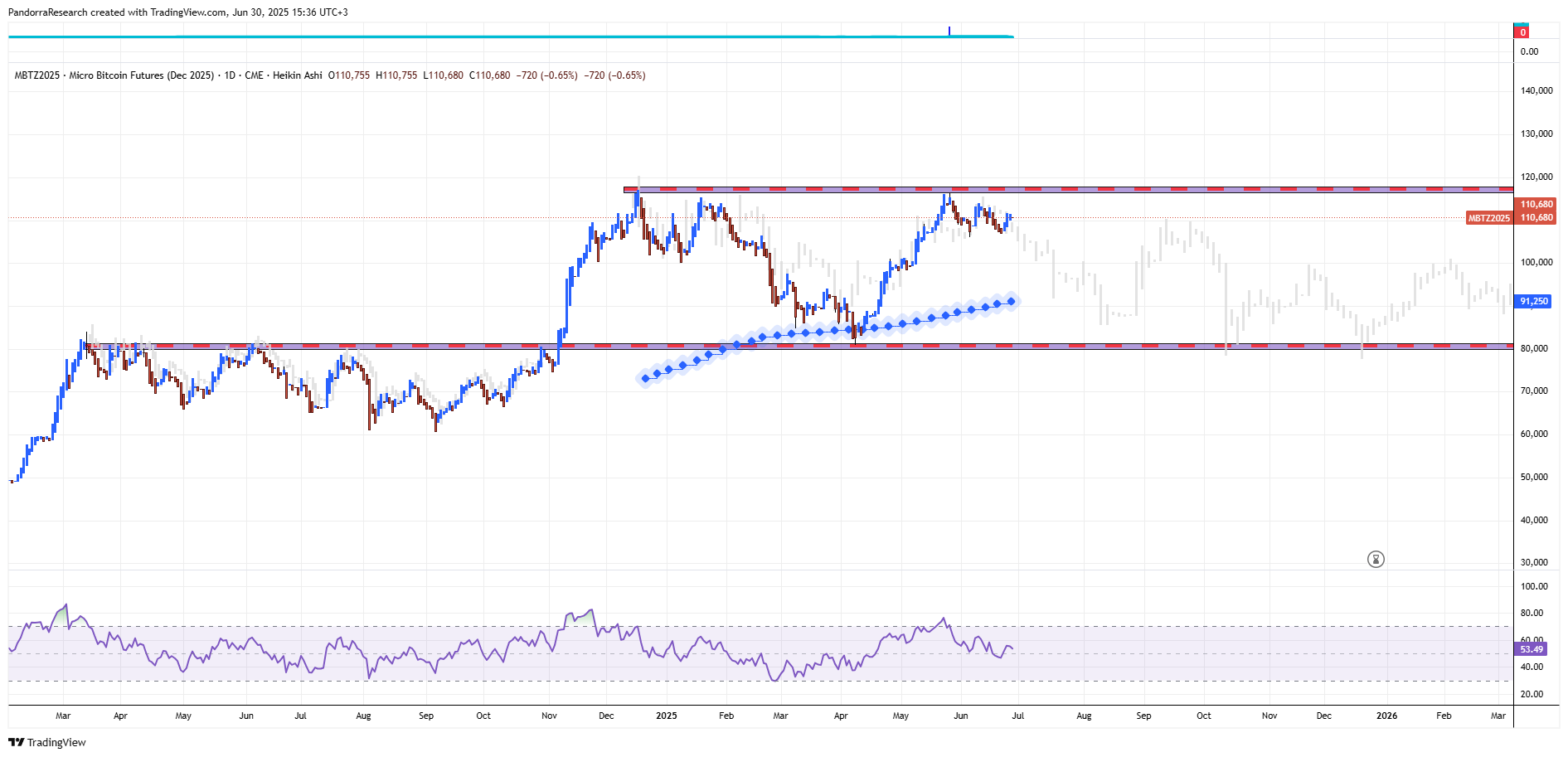
Task: Click the RSI scale label 20.00
Action: (x=1532, y=694)
